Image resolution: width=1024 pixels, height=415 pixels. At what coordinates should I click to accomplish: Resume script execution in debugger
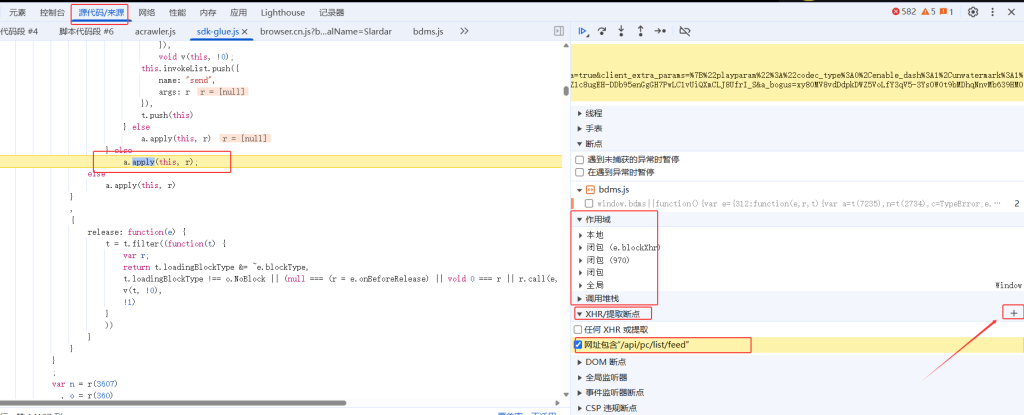(x=583, y=32)
